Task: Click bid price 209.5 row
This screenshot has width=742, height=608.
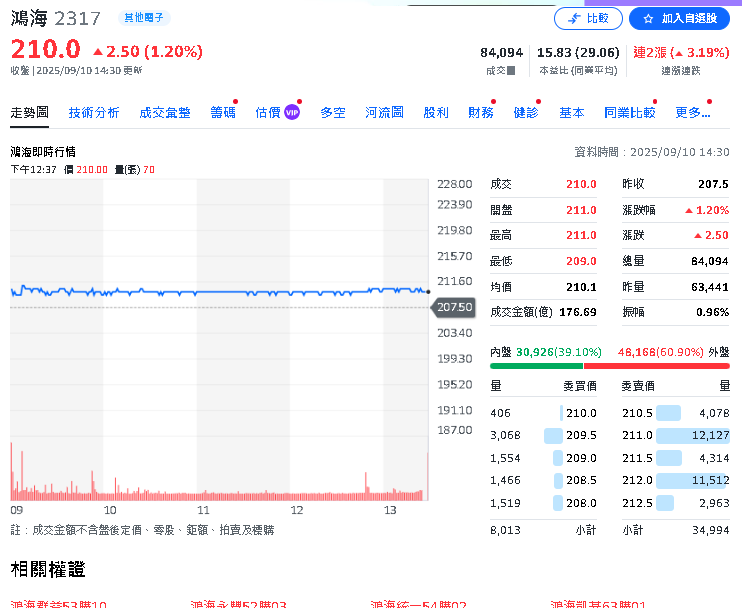Action: (543, 435)
